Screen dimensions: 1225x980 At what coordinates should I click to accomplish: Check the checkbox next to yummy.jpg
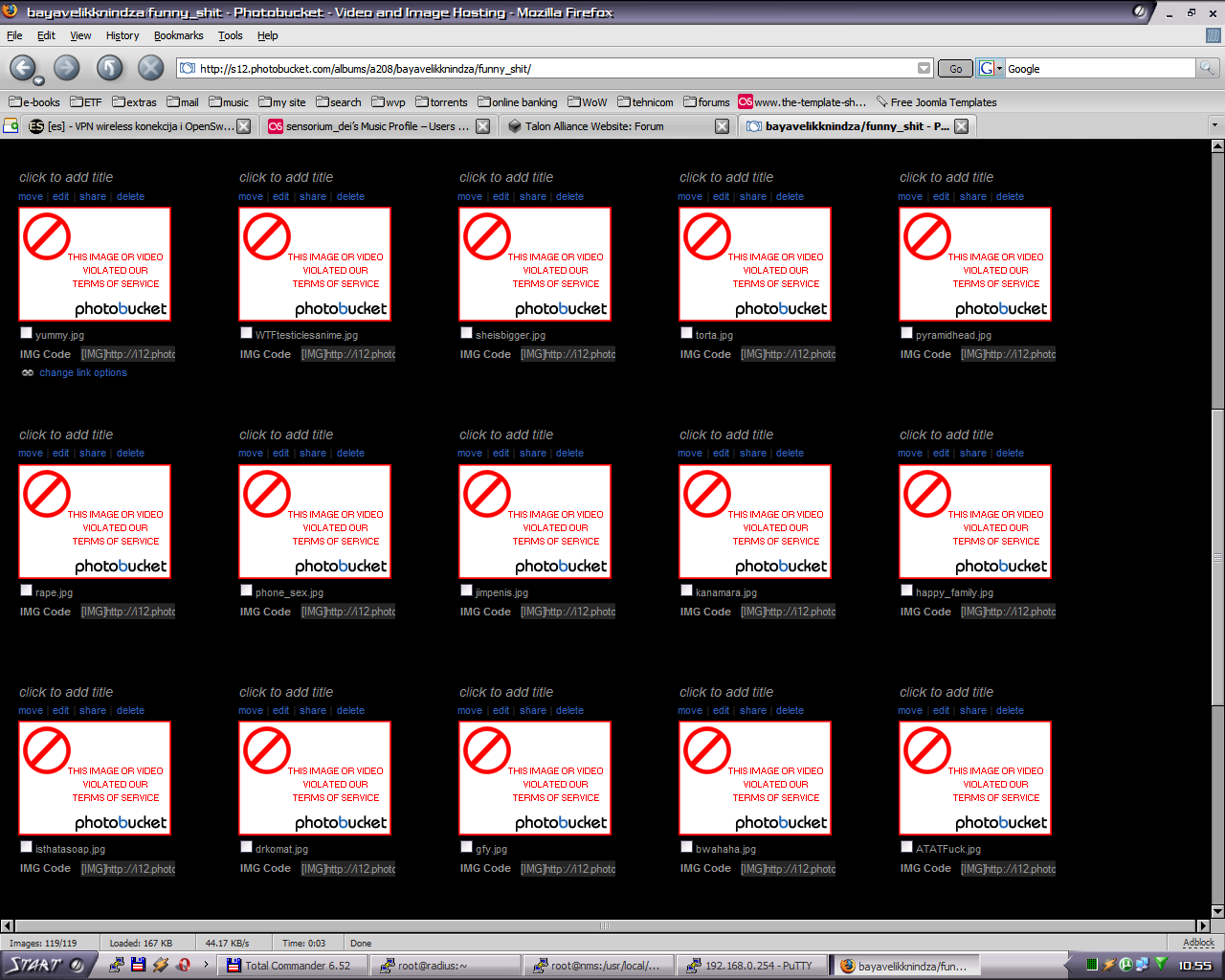[x=26, y=332]
